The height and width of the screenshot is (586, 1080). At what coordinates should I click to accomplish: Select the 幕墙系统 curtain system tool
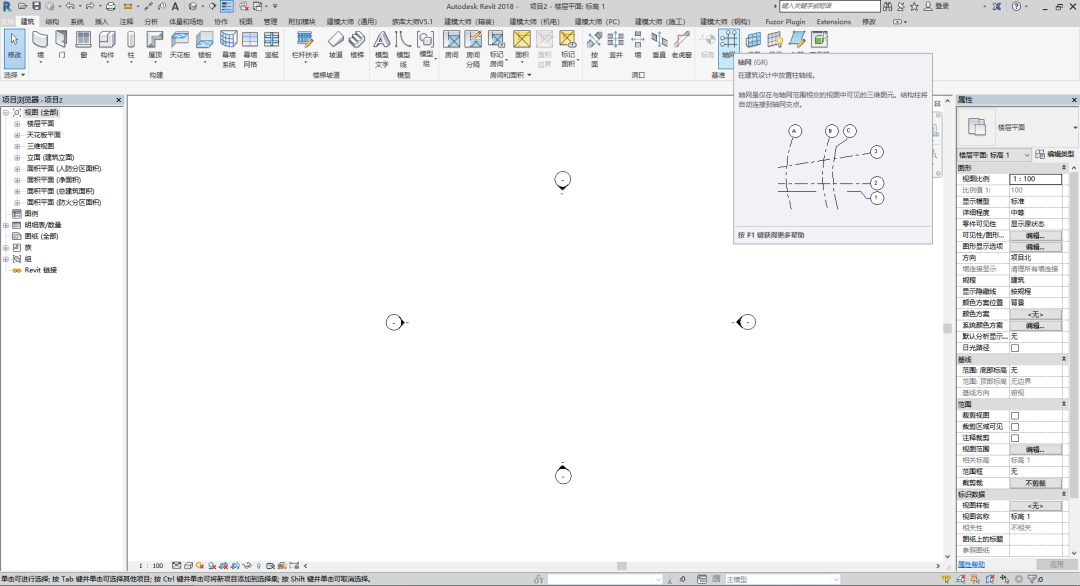pyautogui.click(x=229, y=49)
